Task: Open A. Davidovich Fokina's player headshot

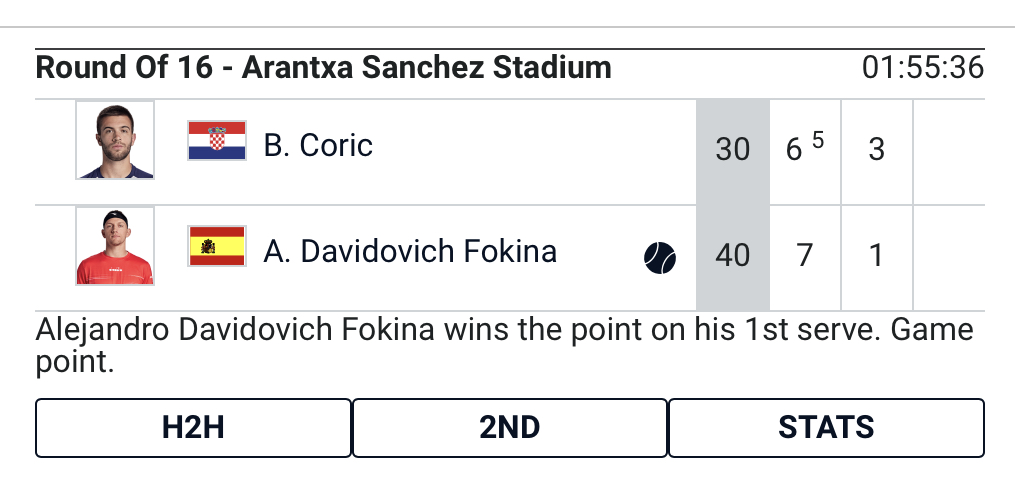Action: 115,246
